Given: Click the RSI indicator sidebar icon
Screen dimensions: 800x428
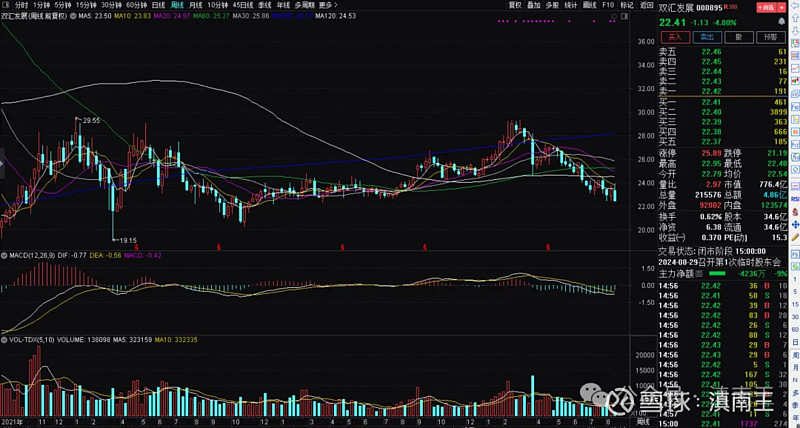Looking at the screenshot, I should pos(794,198).
